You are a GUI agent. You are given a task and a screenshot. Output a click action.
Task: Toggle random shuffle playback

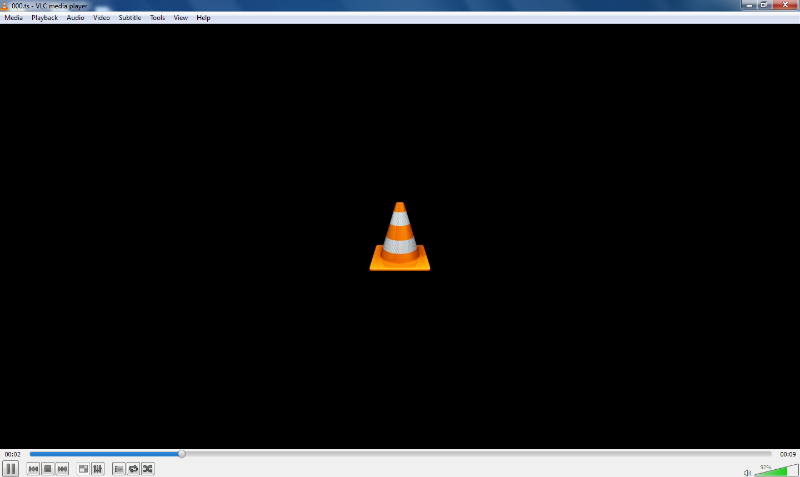point(147,469)
